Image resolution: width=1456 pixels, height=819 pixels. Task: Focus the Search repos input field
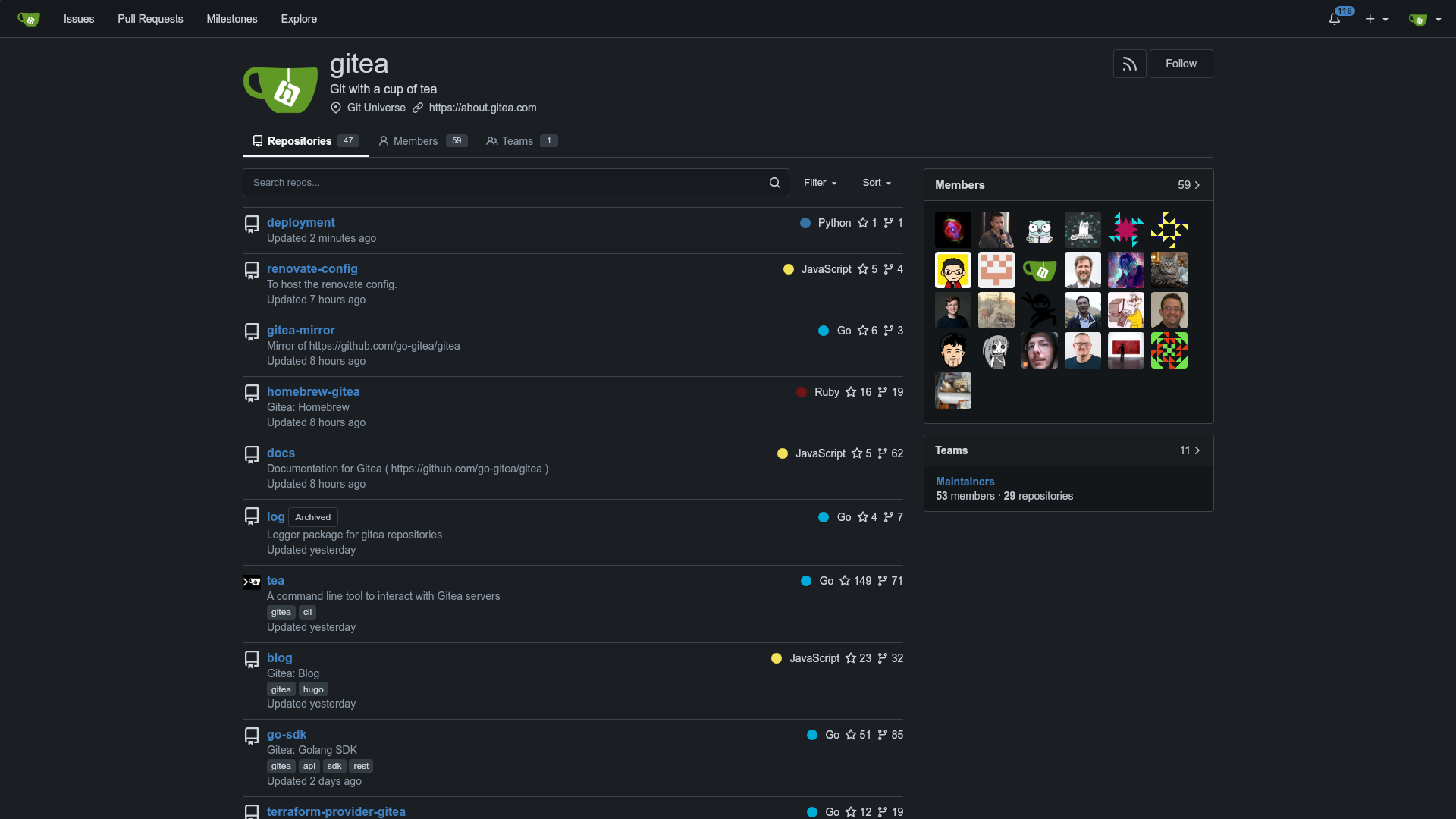tap(501, 183)
